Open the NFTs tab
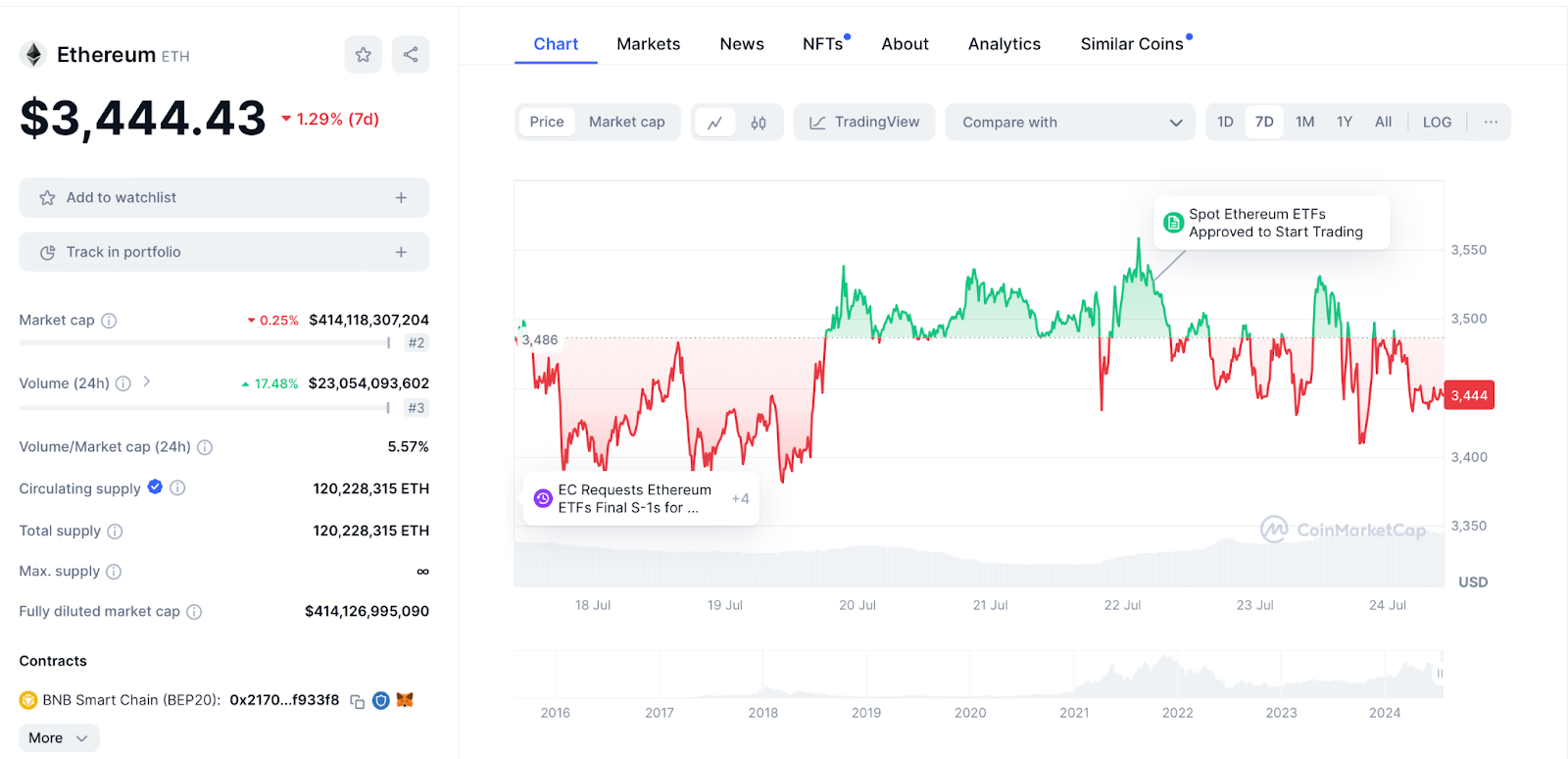This screenshot has height=759, width=1568. pos(823,44)
